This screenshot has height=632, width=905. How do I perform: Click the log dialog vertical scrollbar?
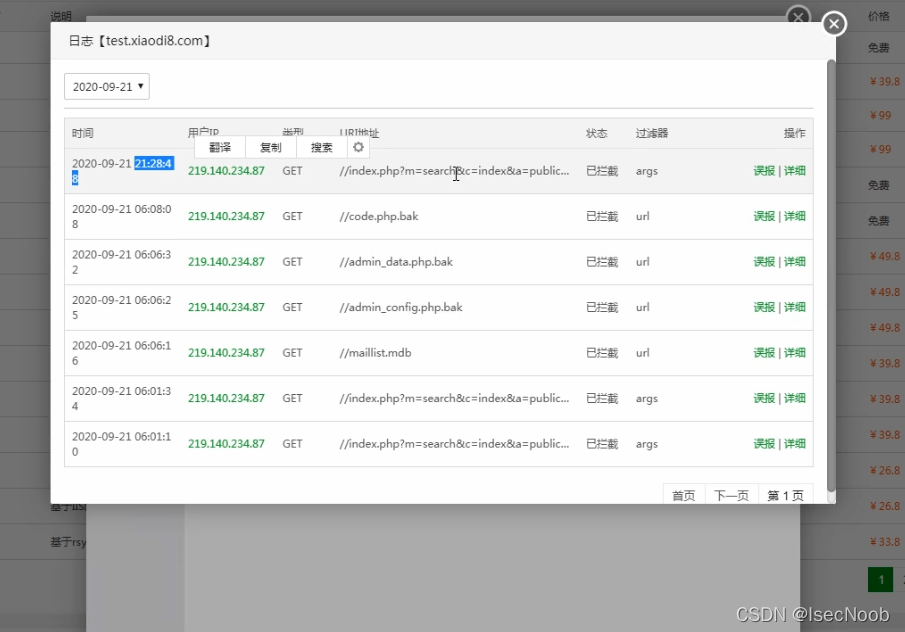(x=831, y=276)
